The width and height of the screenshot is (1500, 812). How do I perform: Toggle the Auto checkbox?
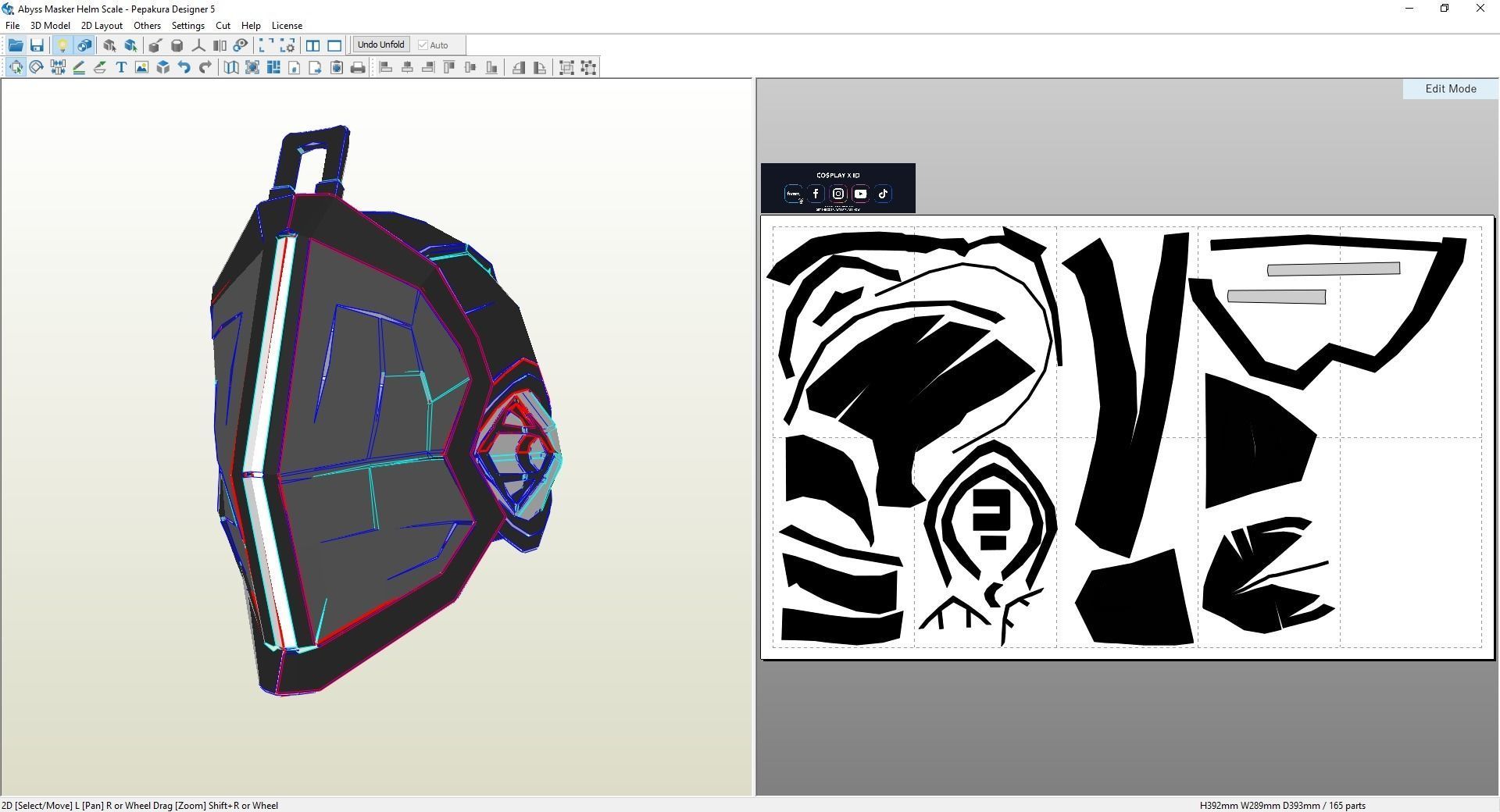[434, 45]
